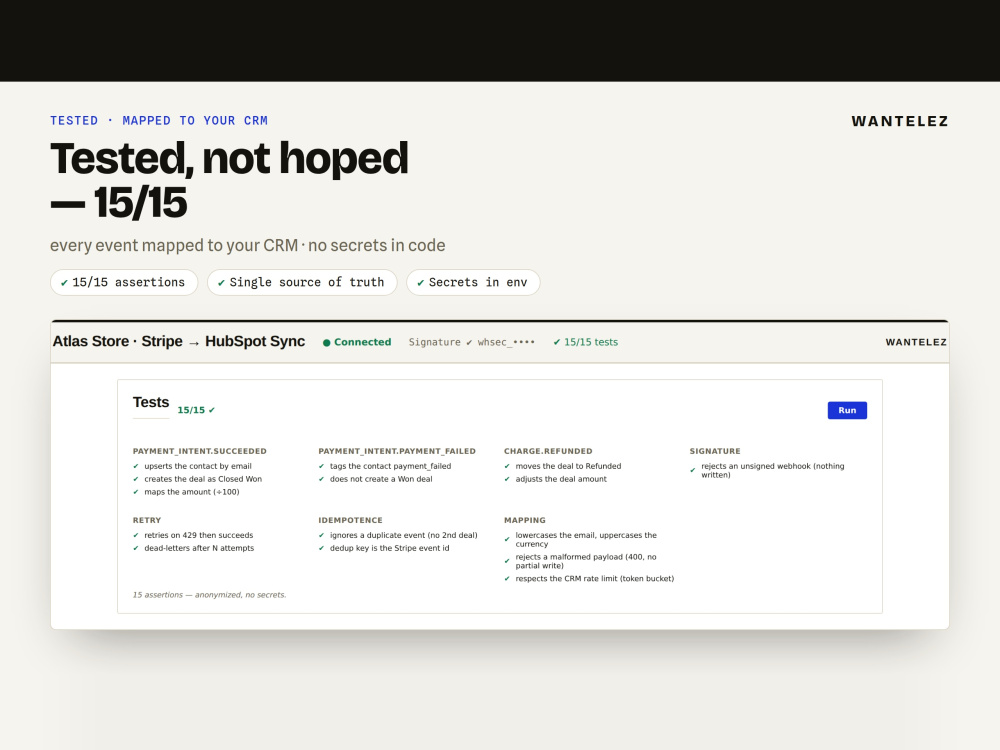Click the MAPPING group heading

click(x=525, y=520)
